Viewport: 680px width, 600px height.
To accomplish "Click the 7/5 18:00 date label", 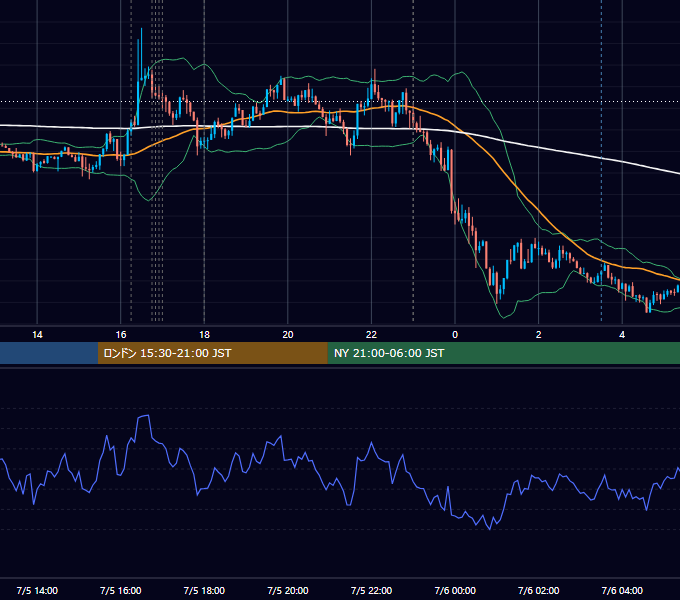I will (204, 590).
